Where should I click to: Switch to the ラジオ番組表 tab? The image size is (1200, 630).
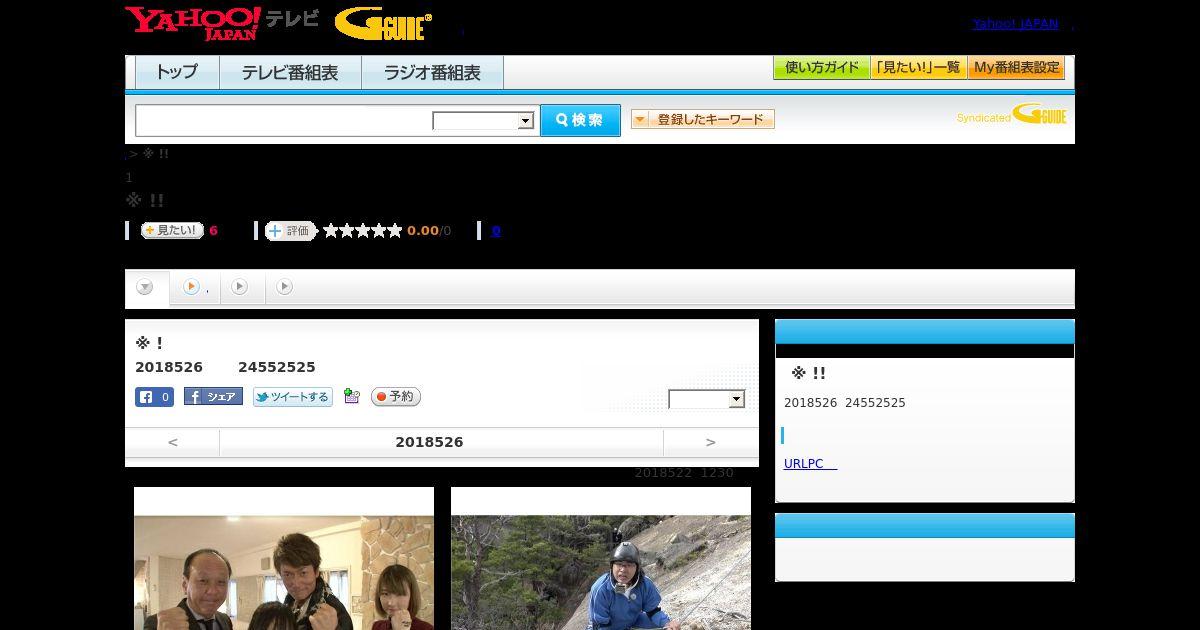point(432,73)
